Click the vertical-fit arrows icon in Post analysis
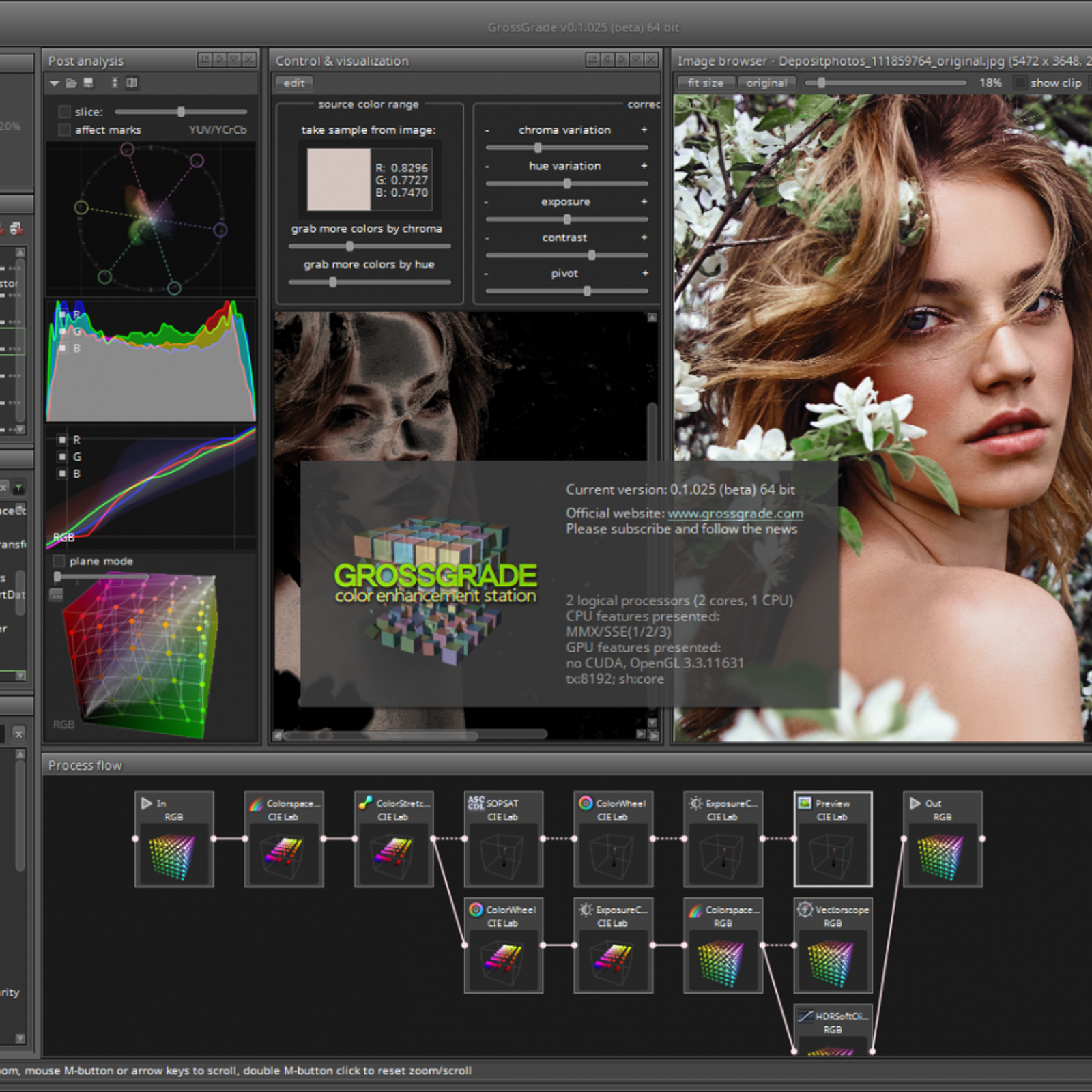The height and width of the screenshot is (1092, 1092). point(115,83)
